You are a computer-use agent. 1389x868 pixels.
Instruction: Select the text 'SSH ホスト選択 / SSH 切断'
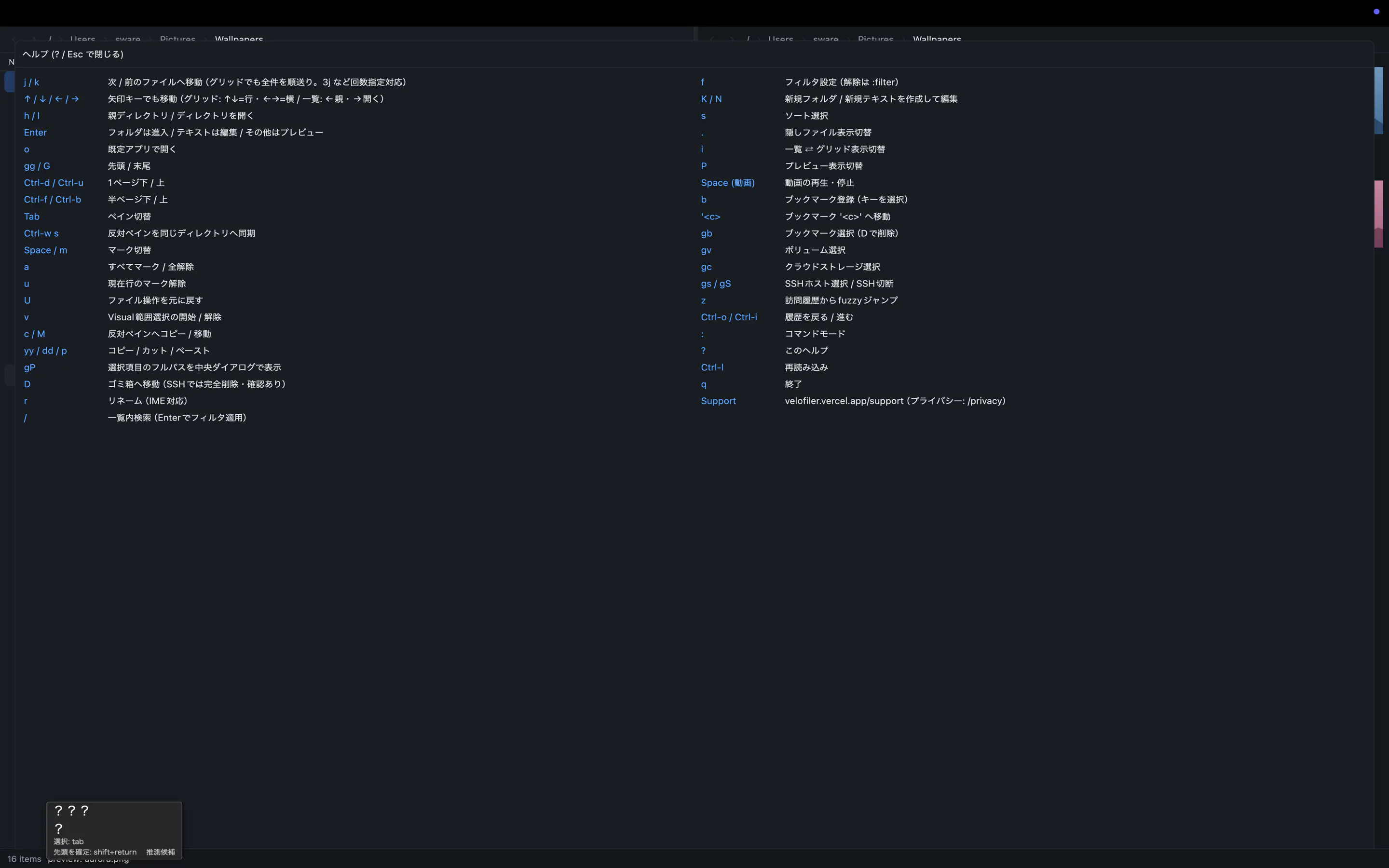[839, 283]
